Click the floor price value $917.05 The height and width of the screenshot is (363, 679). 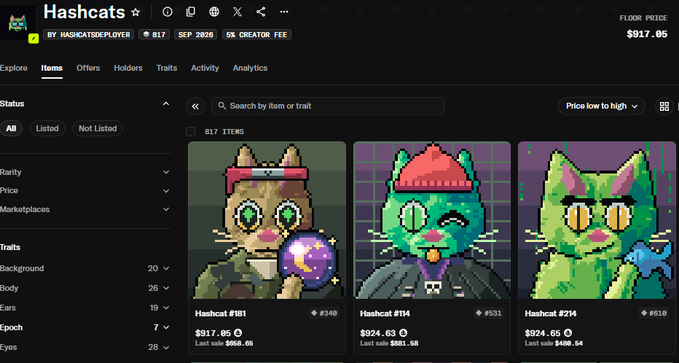(647, 34)
